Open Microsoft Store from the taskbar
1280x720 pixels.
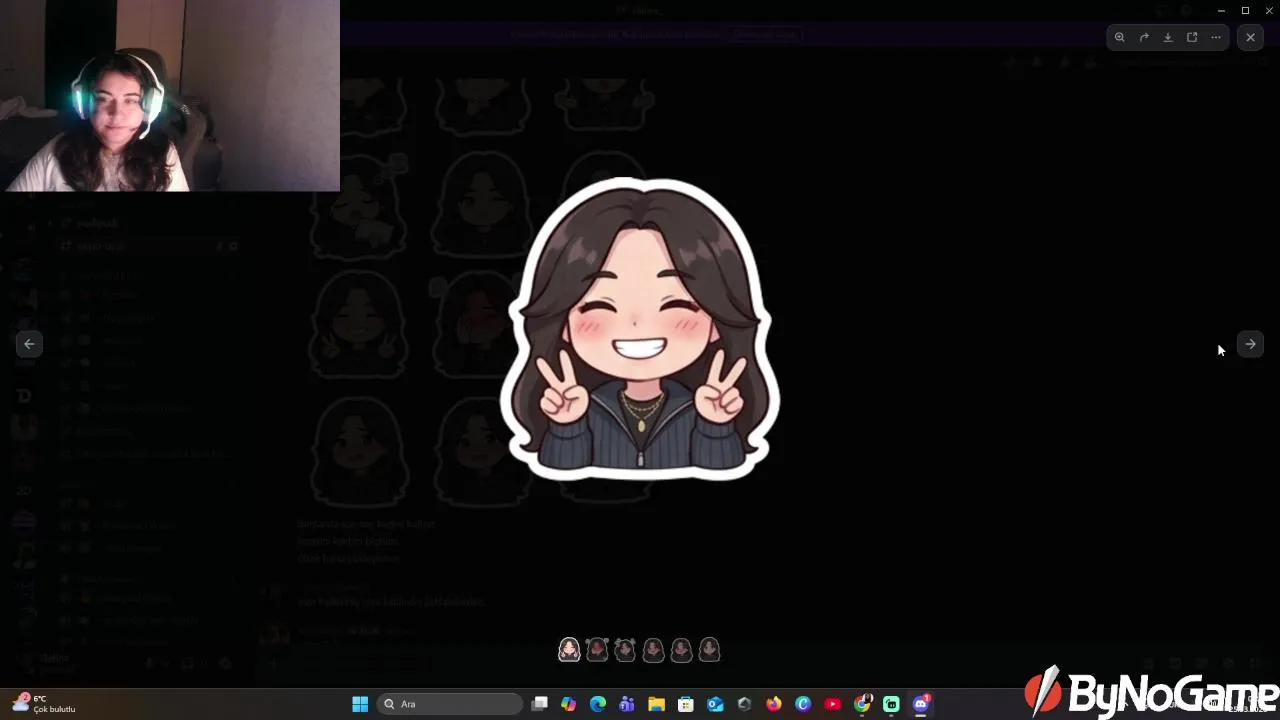(686, 704)
